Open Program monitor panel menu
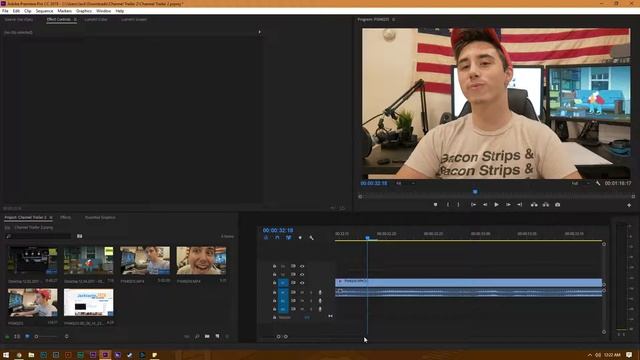The width and height of the screenshot is (640, 360). tap(393, 19)
